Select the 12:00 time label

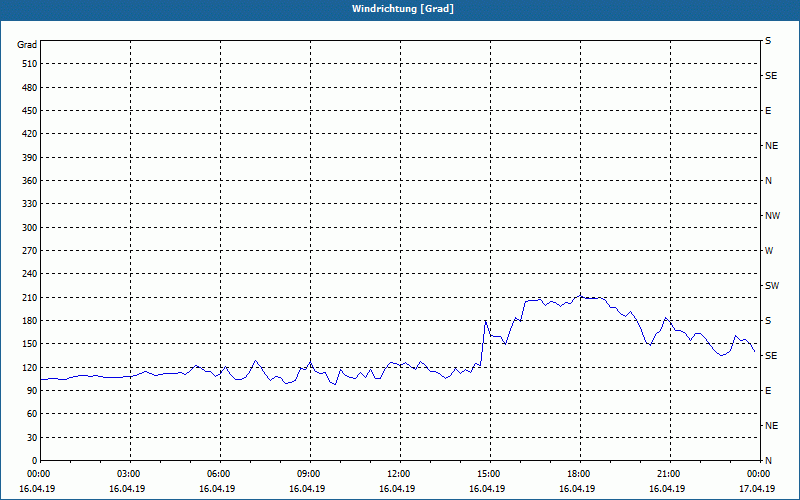coord(401,474)
